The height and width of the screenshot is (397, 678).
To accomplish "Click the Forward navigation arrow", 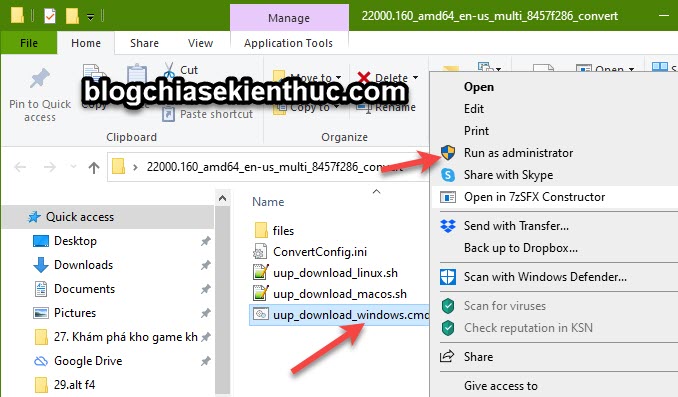I will pyautogui.click(x=50, y=167).
